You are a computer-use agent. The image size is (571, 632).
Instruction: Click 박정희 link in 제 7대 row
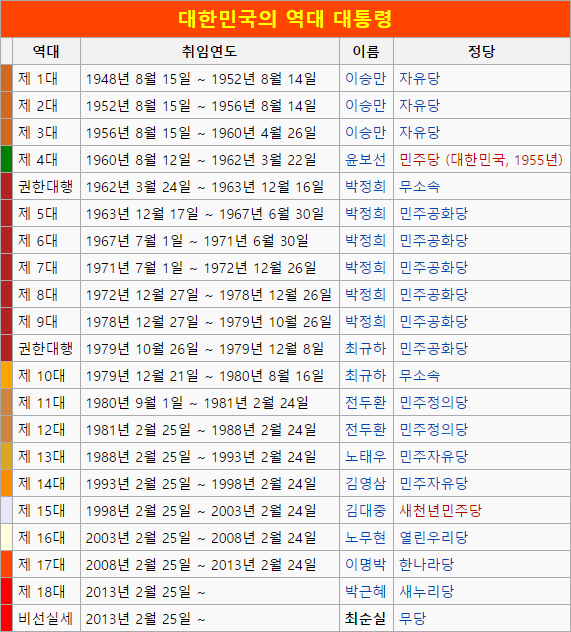click(365, 267)
